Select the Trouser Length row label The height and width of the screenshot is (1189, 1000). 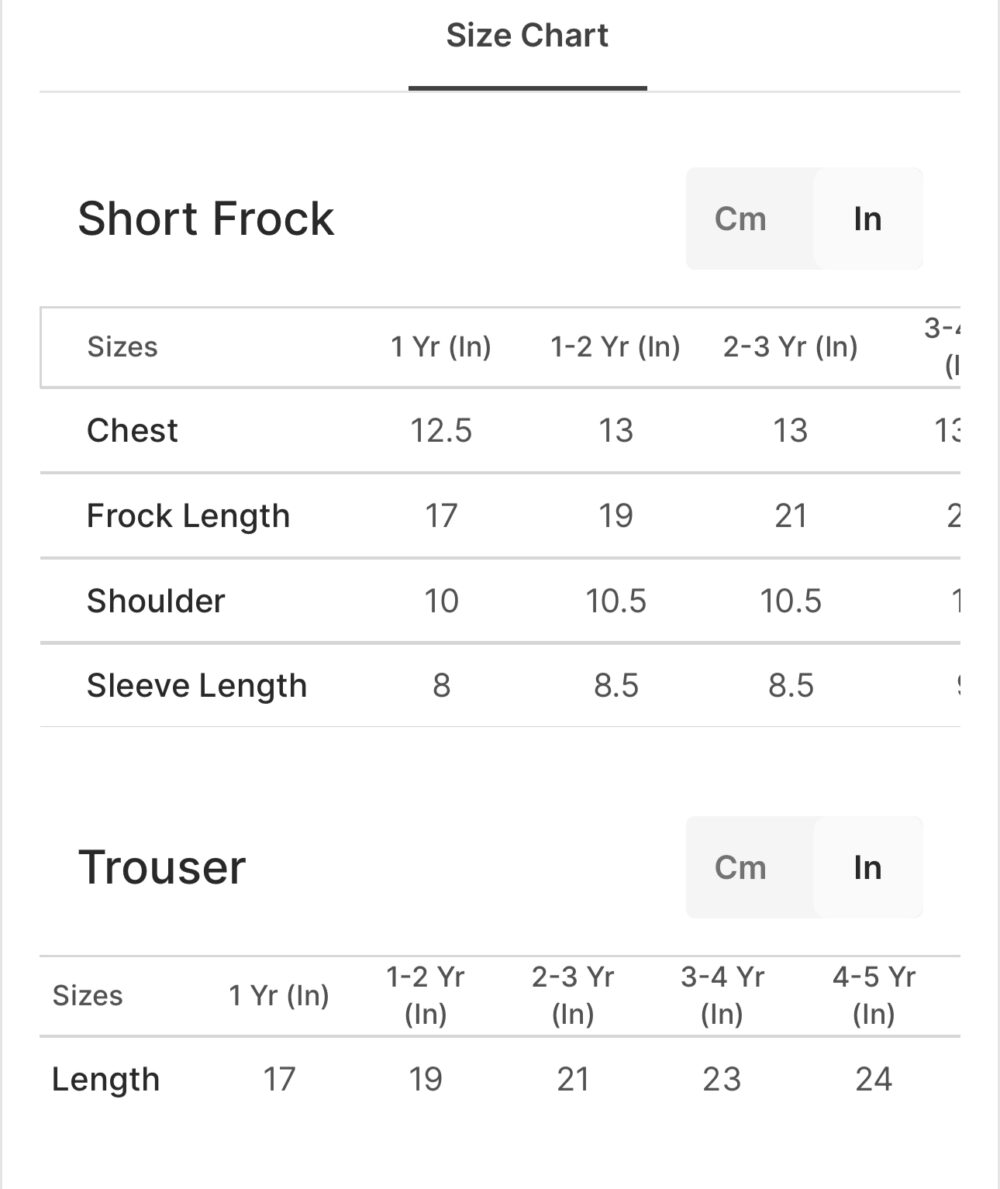pyautogui.click(x=105, y=1080)
